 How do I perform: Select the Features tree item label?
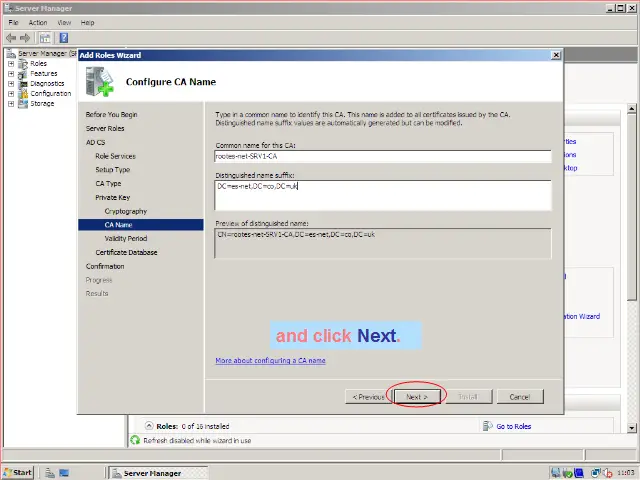click(44, 74)
